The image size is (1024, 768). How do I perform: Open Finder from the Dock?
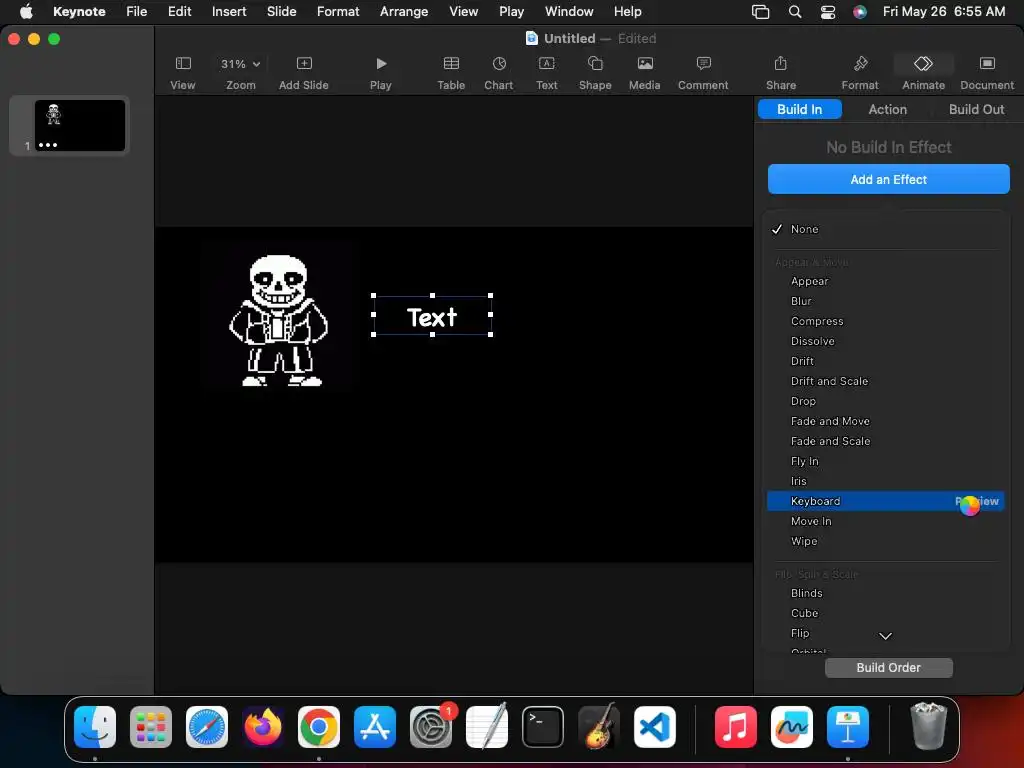pos(95,727)
